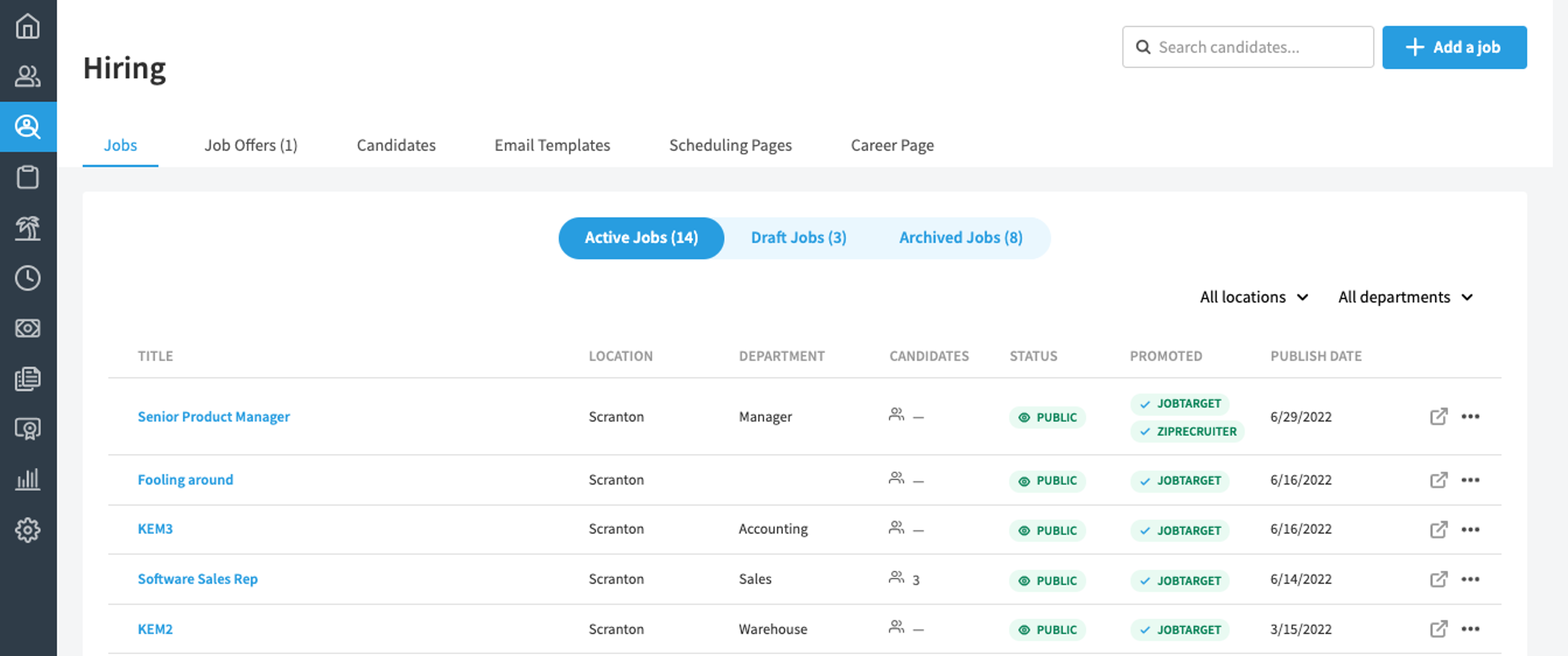Open the People icon in sidebar
Viewport: 1568px width, 656px height.
click(x=28, y=76)
